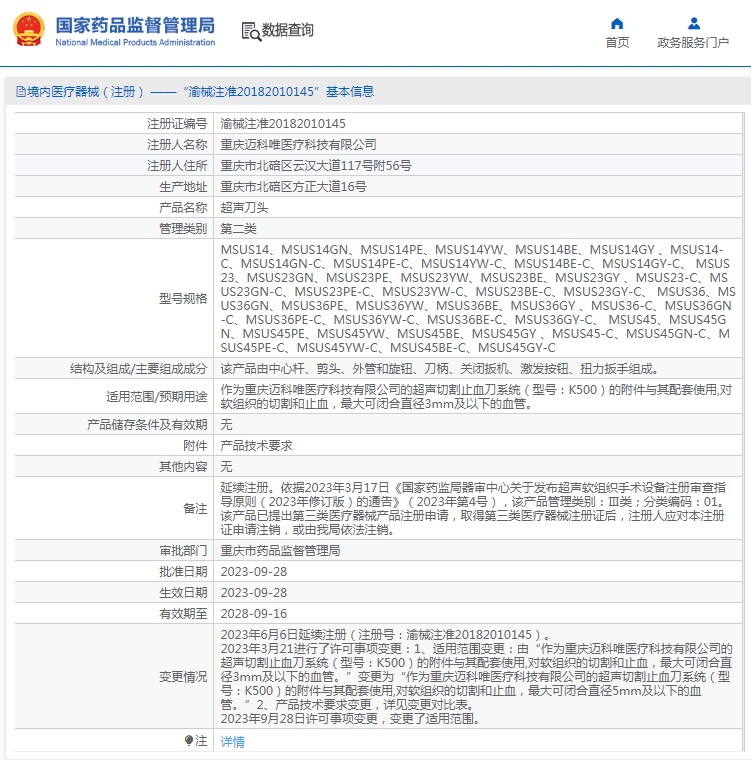Click 审批部门 value 重庆市药品监督管理局
The width and height of the screenshot is (751, 760).
point(280,551)
